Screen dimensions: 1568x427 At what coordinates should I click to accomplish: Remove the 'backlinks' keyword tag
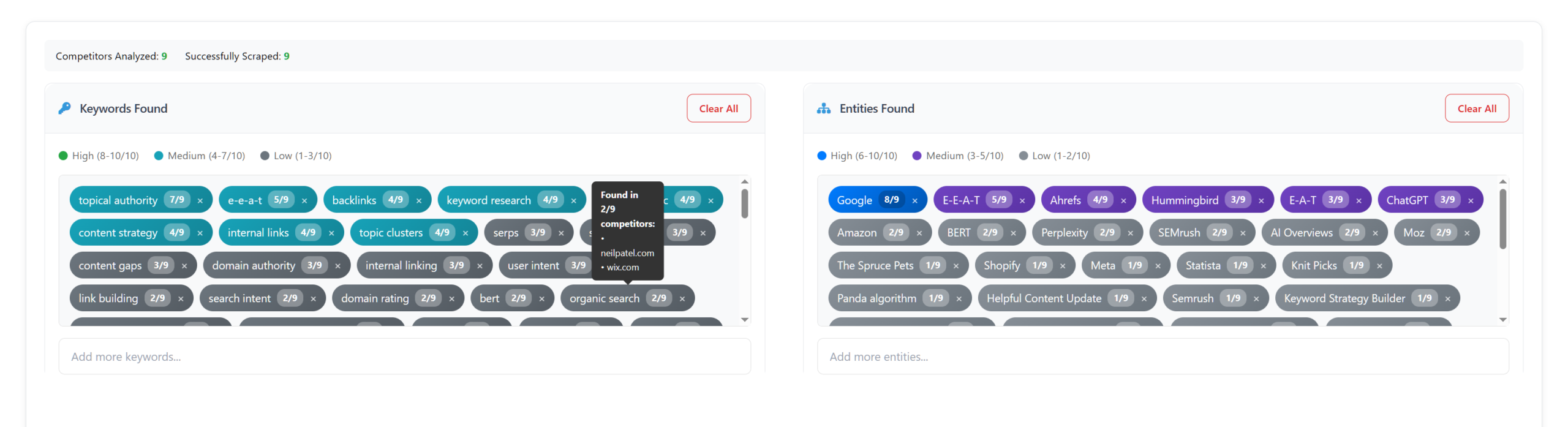pos(419,200)
